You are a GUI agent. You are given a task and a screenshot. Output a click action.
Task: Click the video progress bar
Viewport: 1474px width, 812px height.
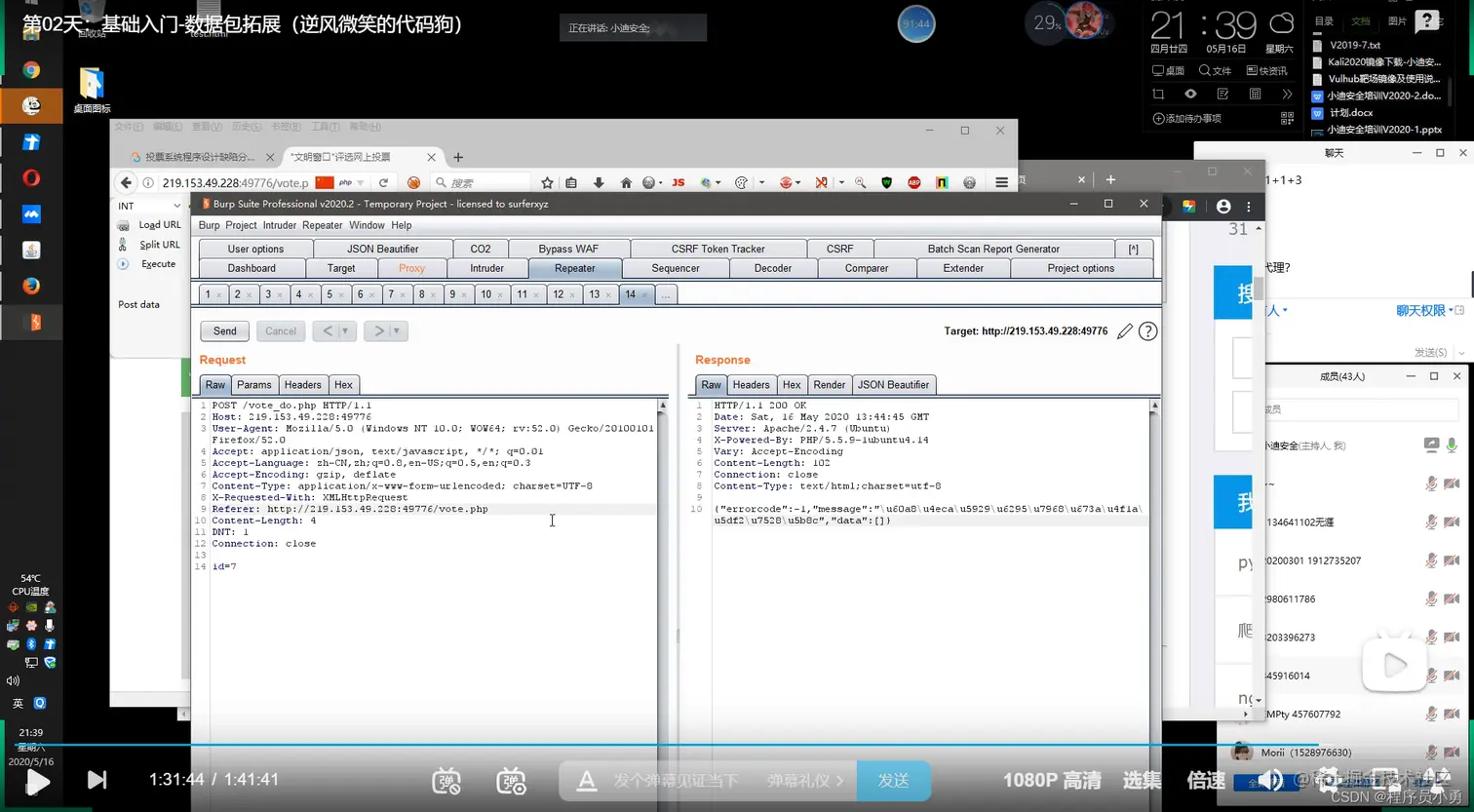tap(737, 744)
